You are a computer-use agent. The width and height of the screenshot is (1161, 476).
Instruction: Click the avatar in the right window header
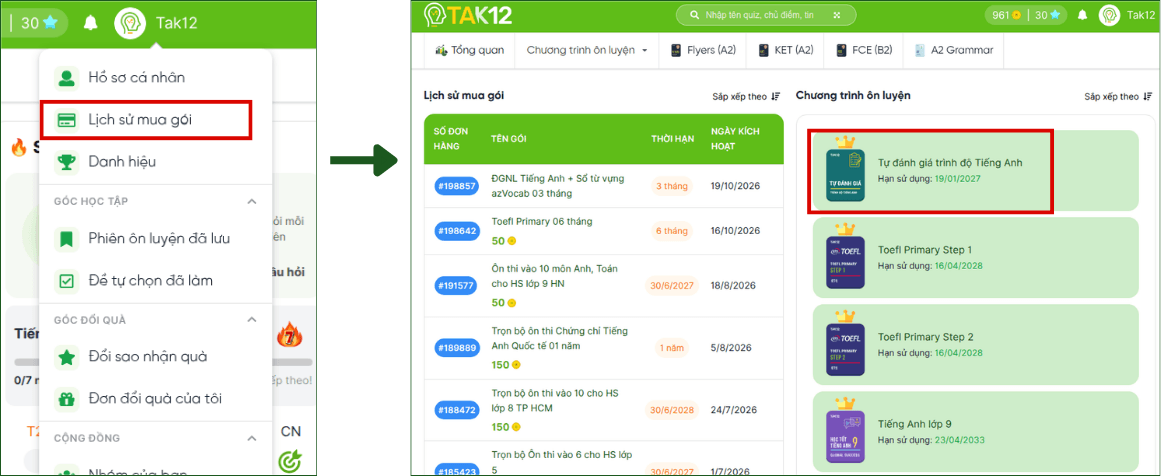(x=1109, y=15)
